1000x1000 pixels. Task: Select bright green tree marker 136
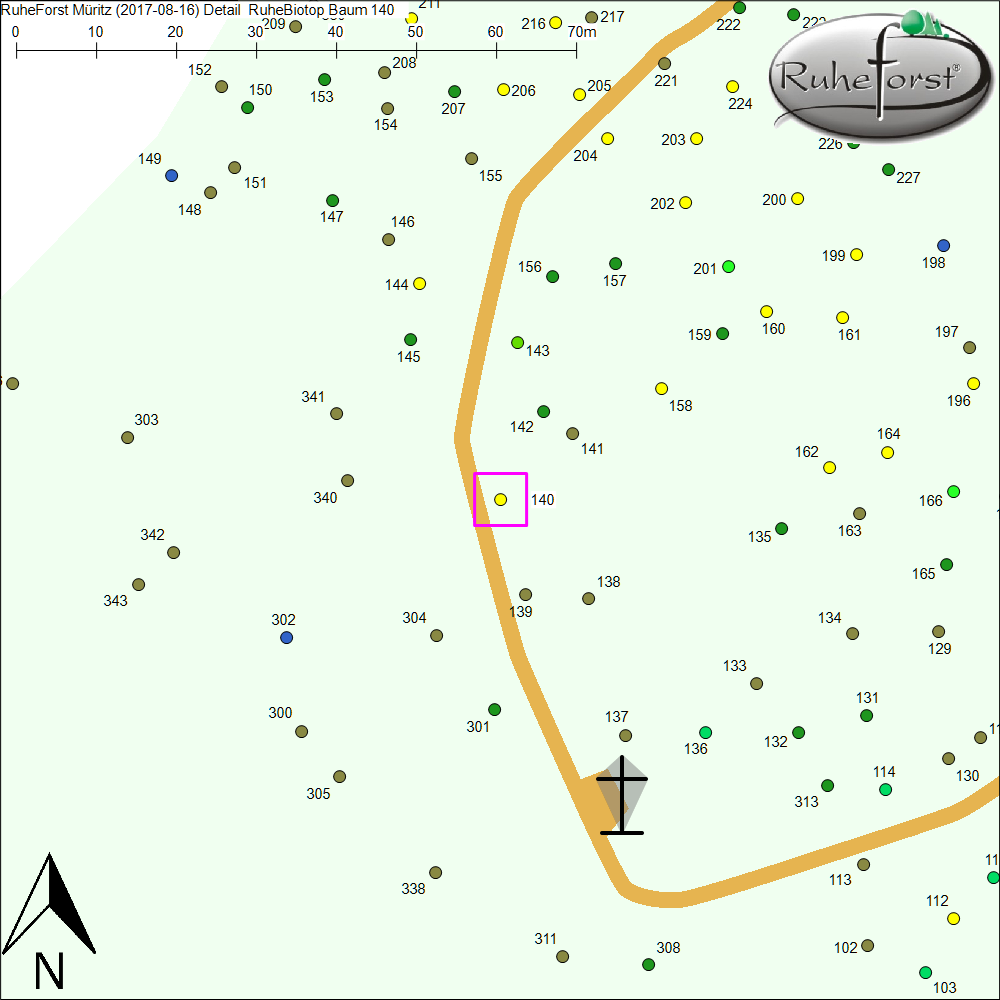pyautogui.click(x=705, y=732)
